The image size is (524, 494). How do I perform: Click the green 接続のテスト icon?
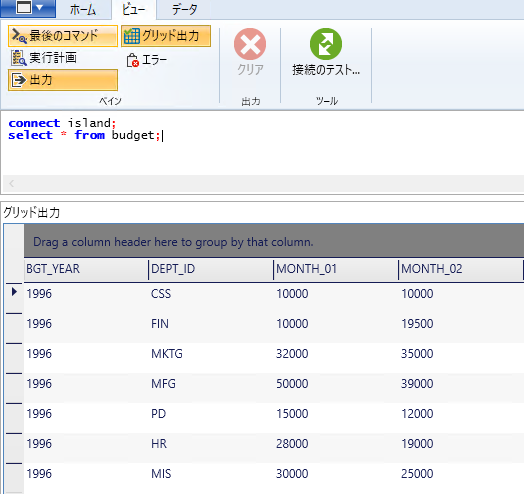[326, 44]
